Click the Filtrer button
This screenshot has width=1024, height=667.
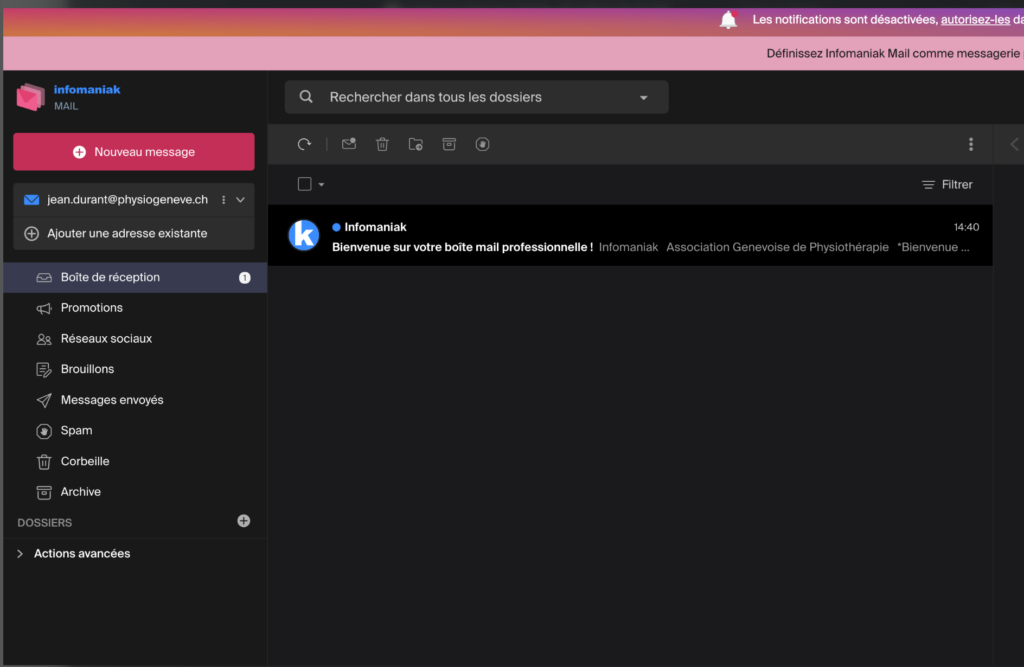pos(947,185)
